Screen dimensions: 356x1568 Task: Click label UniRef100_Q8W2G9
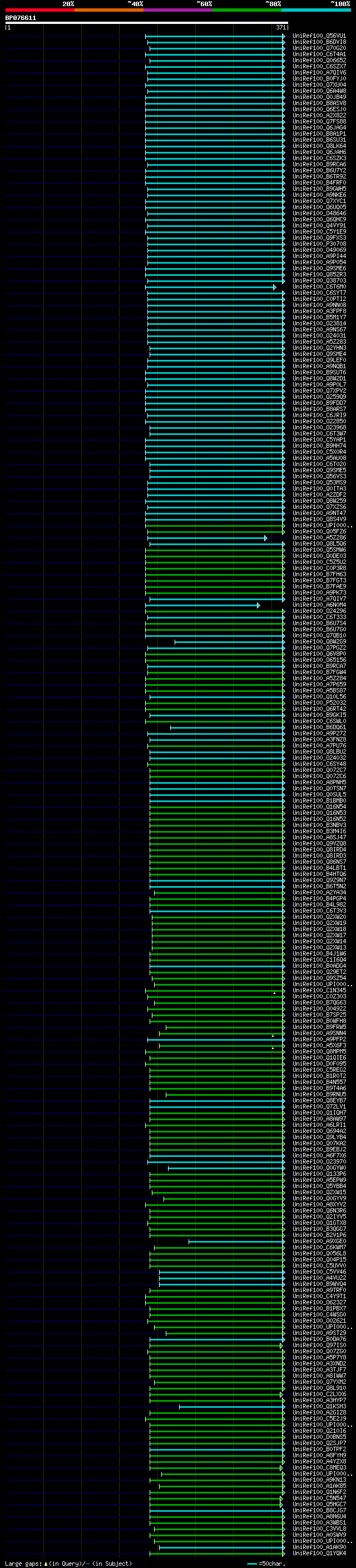pos(319,641)
